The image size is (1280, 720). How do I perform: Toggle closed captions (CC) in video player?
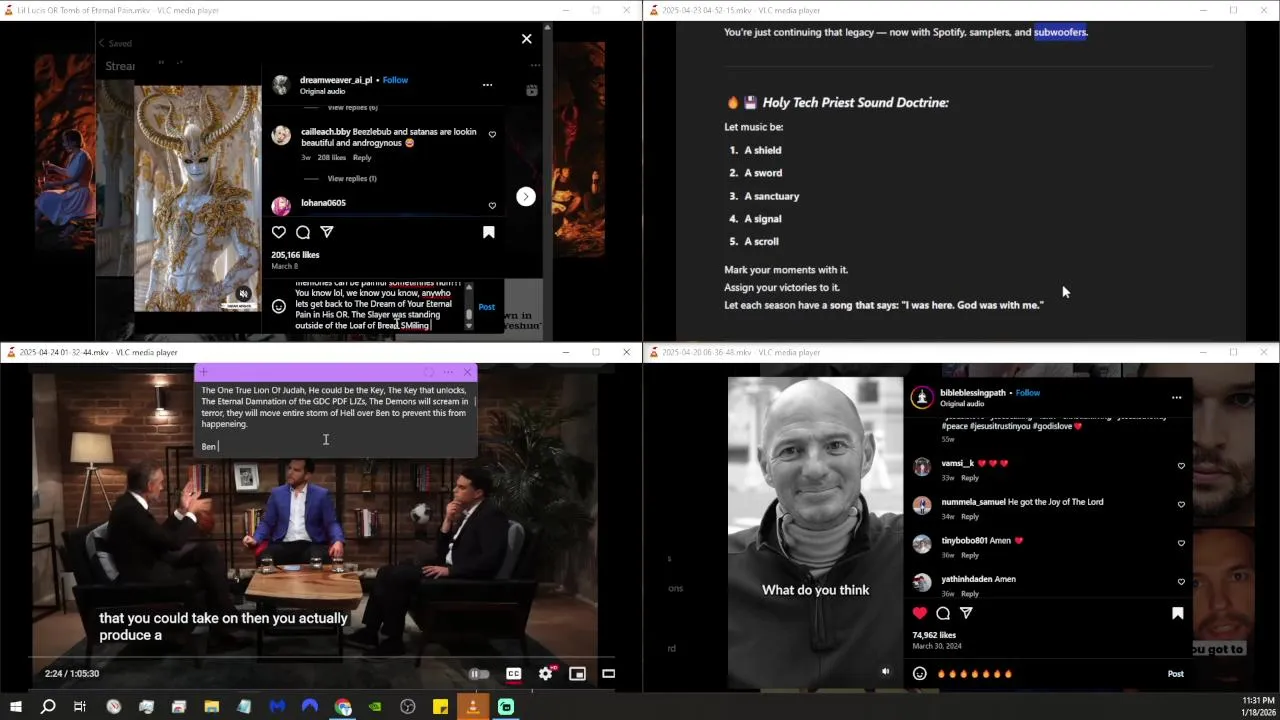pyautogui.click(x=514, y=674)
